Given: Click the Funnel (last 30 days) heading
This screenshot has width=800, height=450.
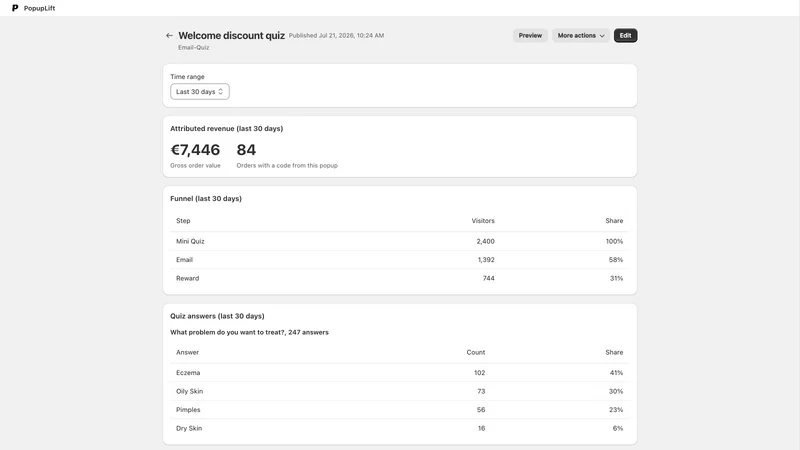Looking at the screenshot, I should coord(206,198).
